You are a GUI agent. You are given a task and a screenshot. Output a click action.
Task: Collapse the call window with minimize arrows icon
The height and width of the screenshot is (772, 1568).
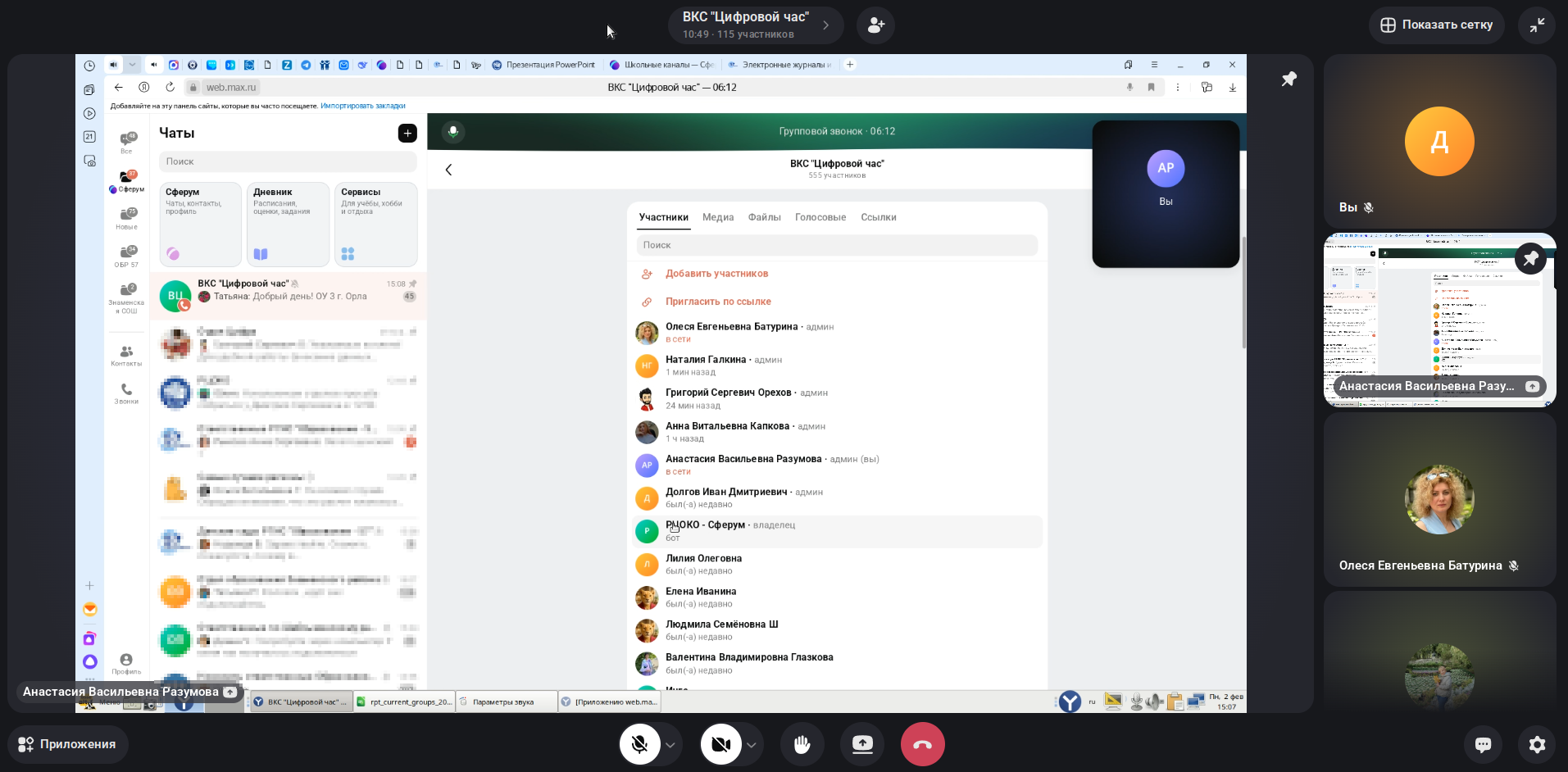coord(1537,25)
